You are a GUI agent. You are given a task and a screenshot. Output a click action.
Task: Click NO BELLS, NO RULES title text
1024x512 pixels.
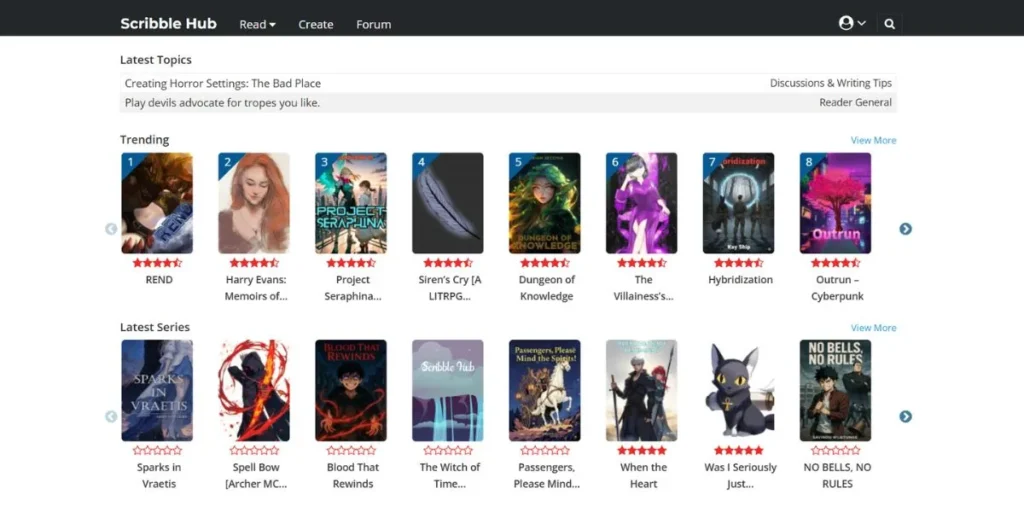(x=837, y=475)
